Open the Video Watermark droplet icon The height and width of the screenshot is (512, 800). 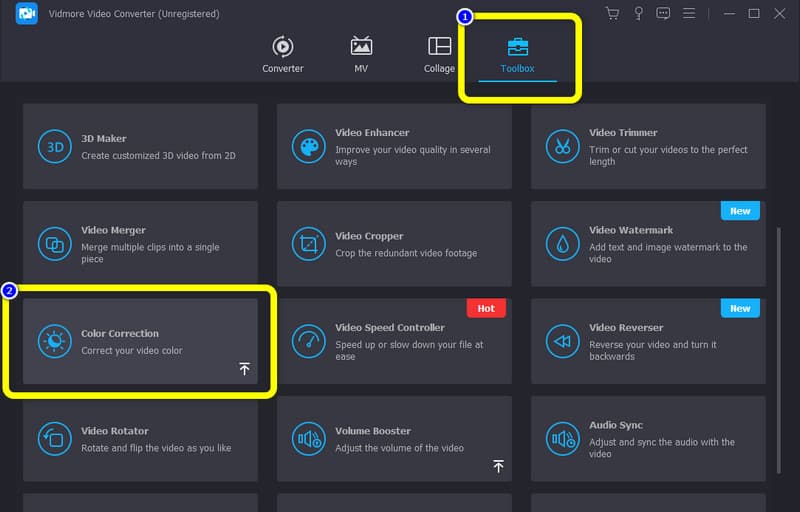pos(562,244)
